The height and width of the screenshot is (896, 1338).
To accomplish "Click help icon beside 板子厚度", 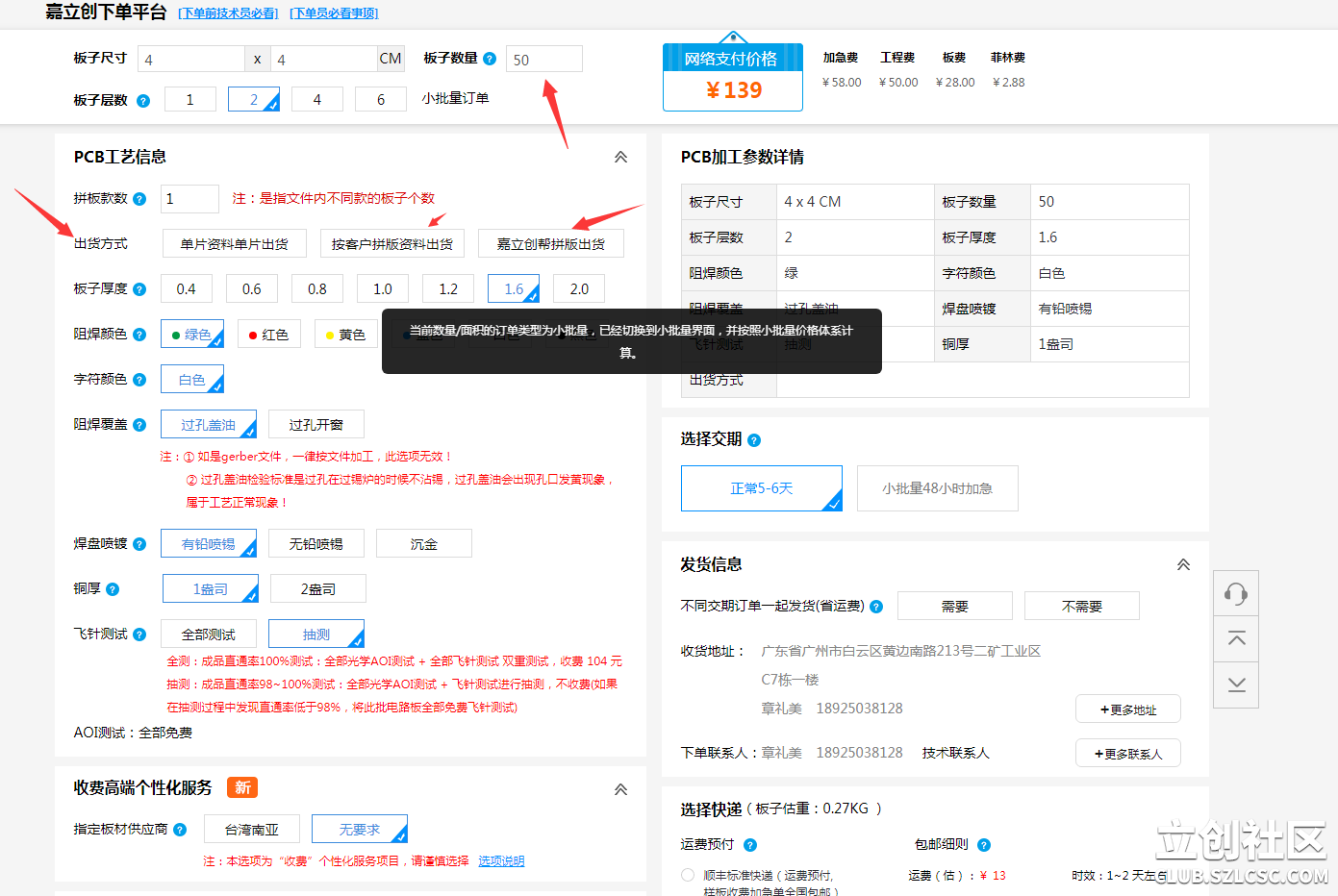I will [x=139, y=289].
